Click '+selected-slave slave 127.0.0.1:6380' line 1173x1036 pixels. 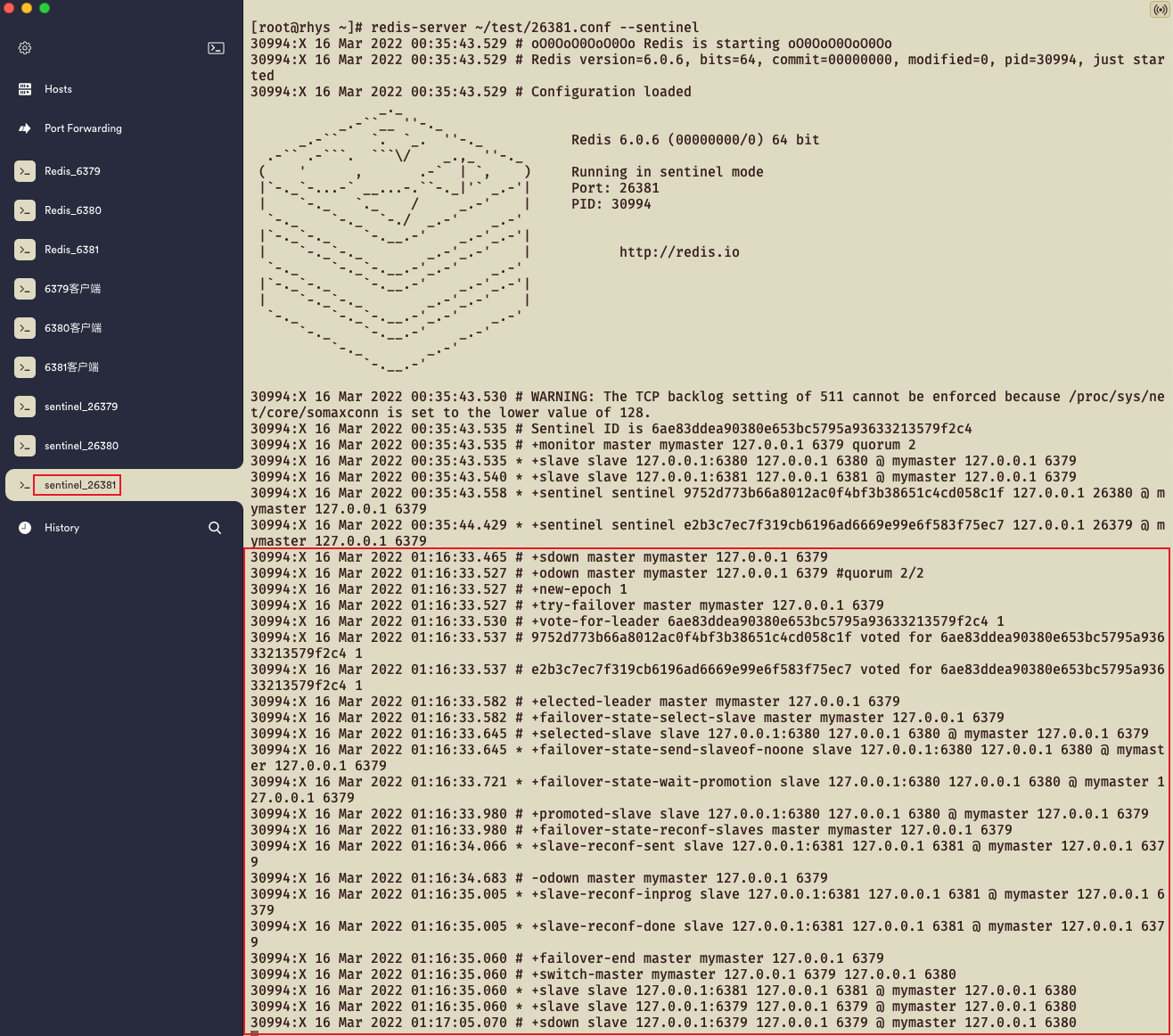[700, 734]
